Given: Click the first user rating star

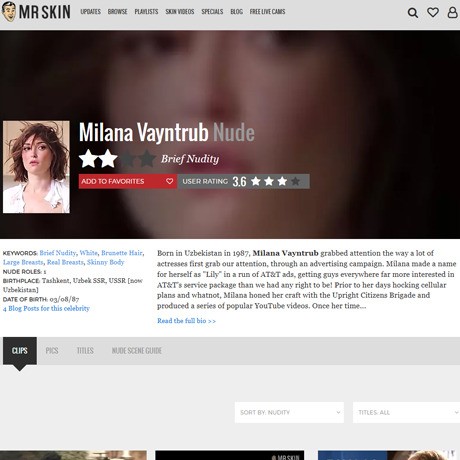Looking at the screenshot, I should 256,181.
